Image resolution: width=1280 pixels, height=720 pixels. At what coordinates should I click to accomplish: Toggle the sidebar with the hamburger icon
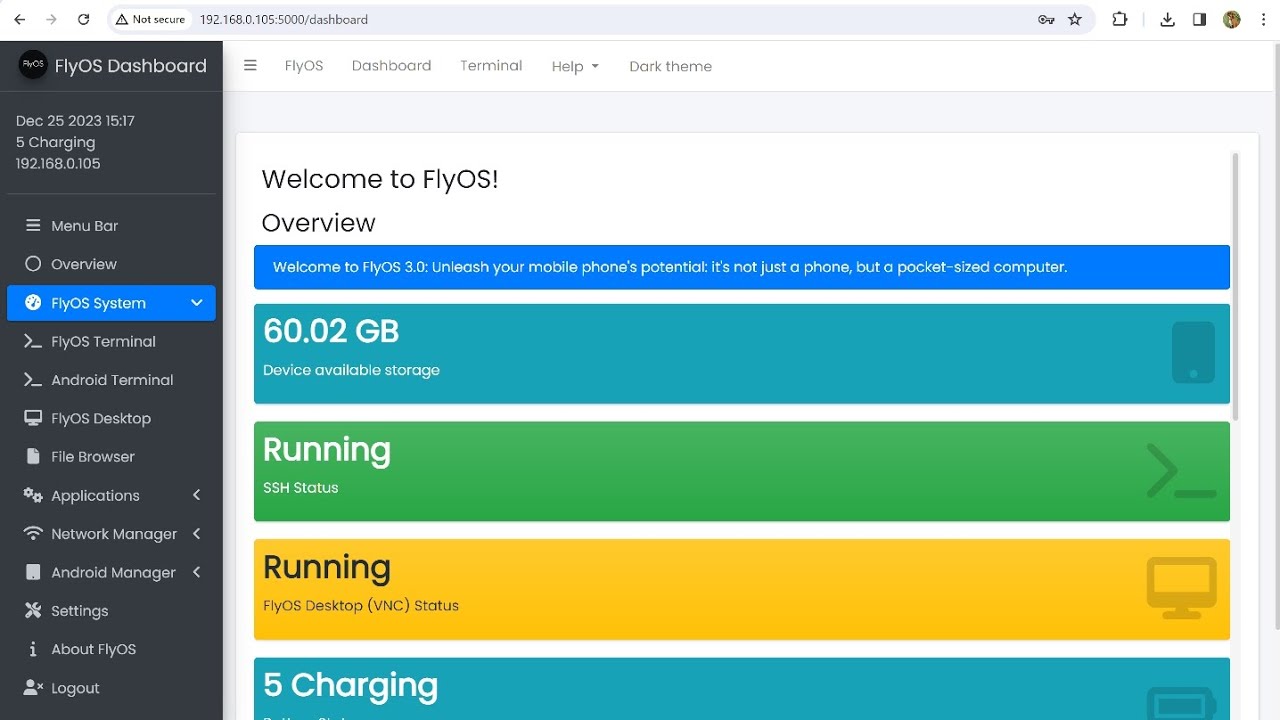pos(250,65)
